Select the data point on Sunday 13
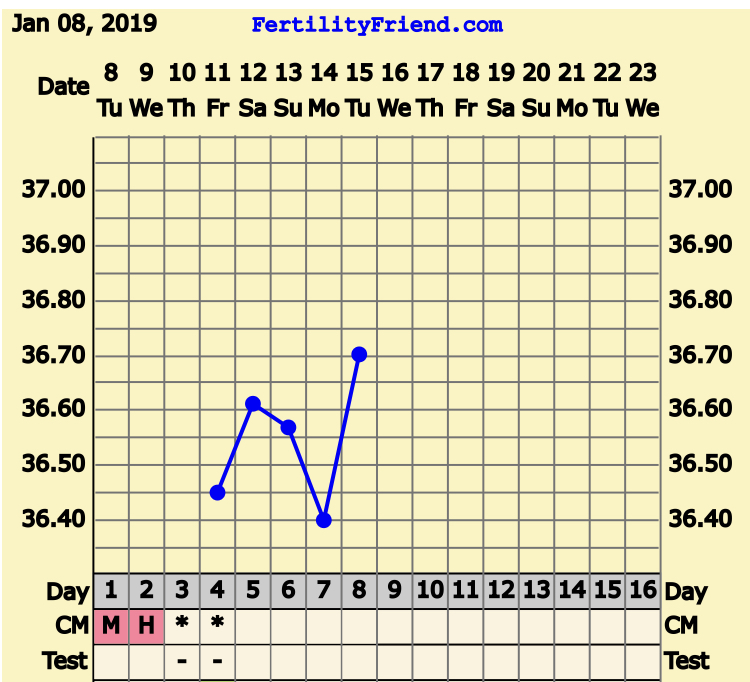Viewport: 750px width, 682px height. [288, 427]
